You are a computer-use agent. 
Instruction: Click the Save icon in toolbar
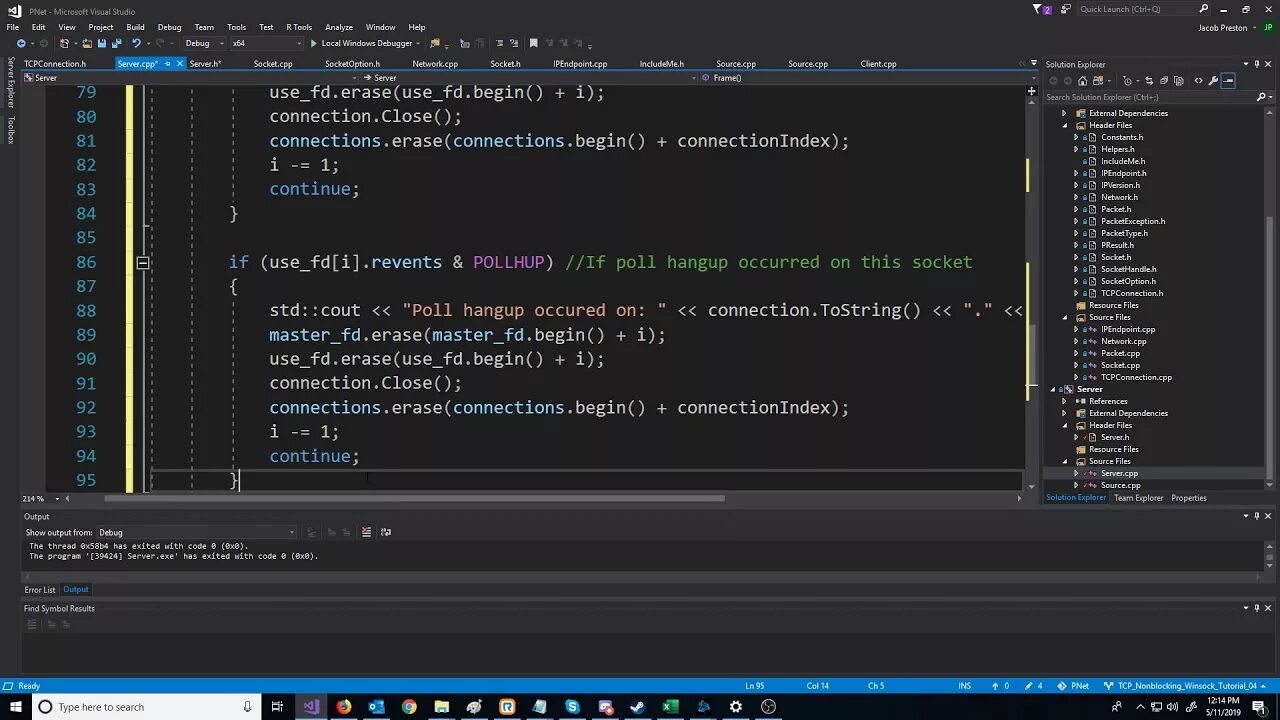tap(102, 43)
